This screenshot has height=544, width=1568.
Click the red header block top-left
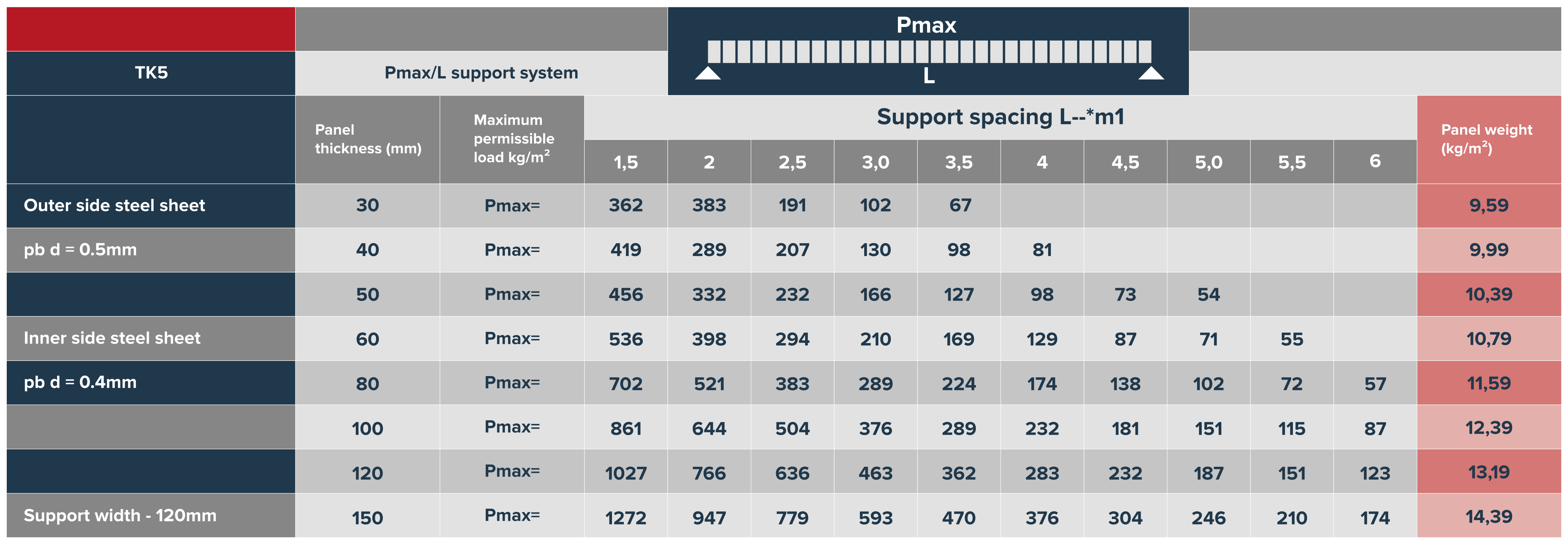(151, 29)
